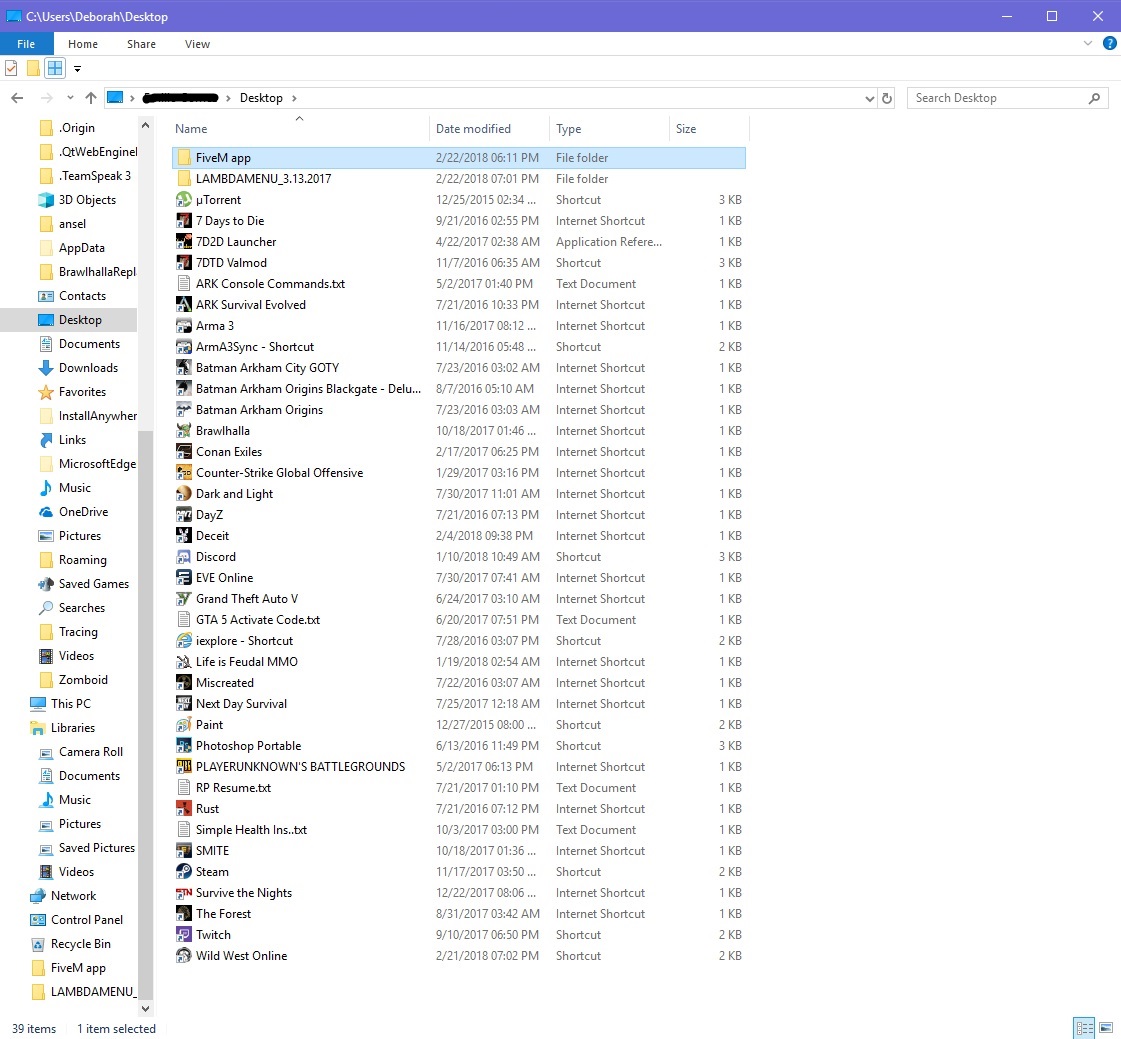Sort by the Type column header
1121x1039 pixels.
click(x=609, y=129)
